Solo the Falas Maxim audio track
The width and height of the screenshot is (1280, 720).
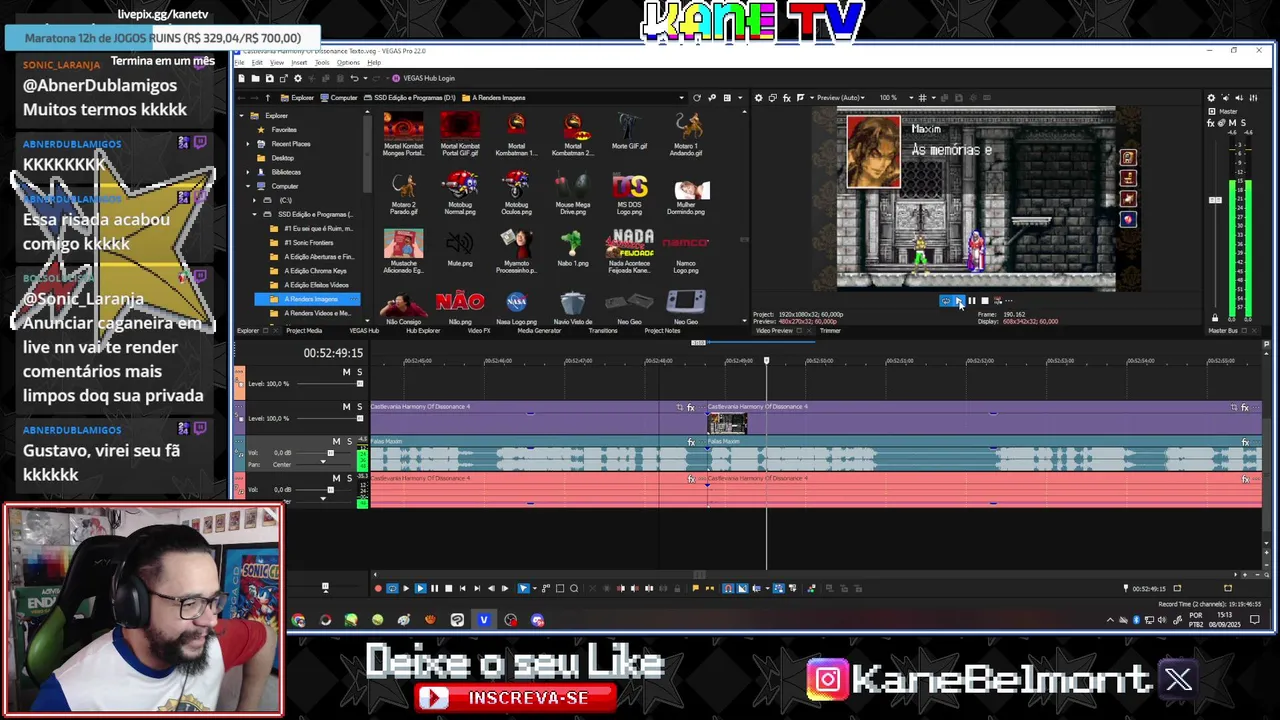click(349, 441)
